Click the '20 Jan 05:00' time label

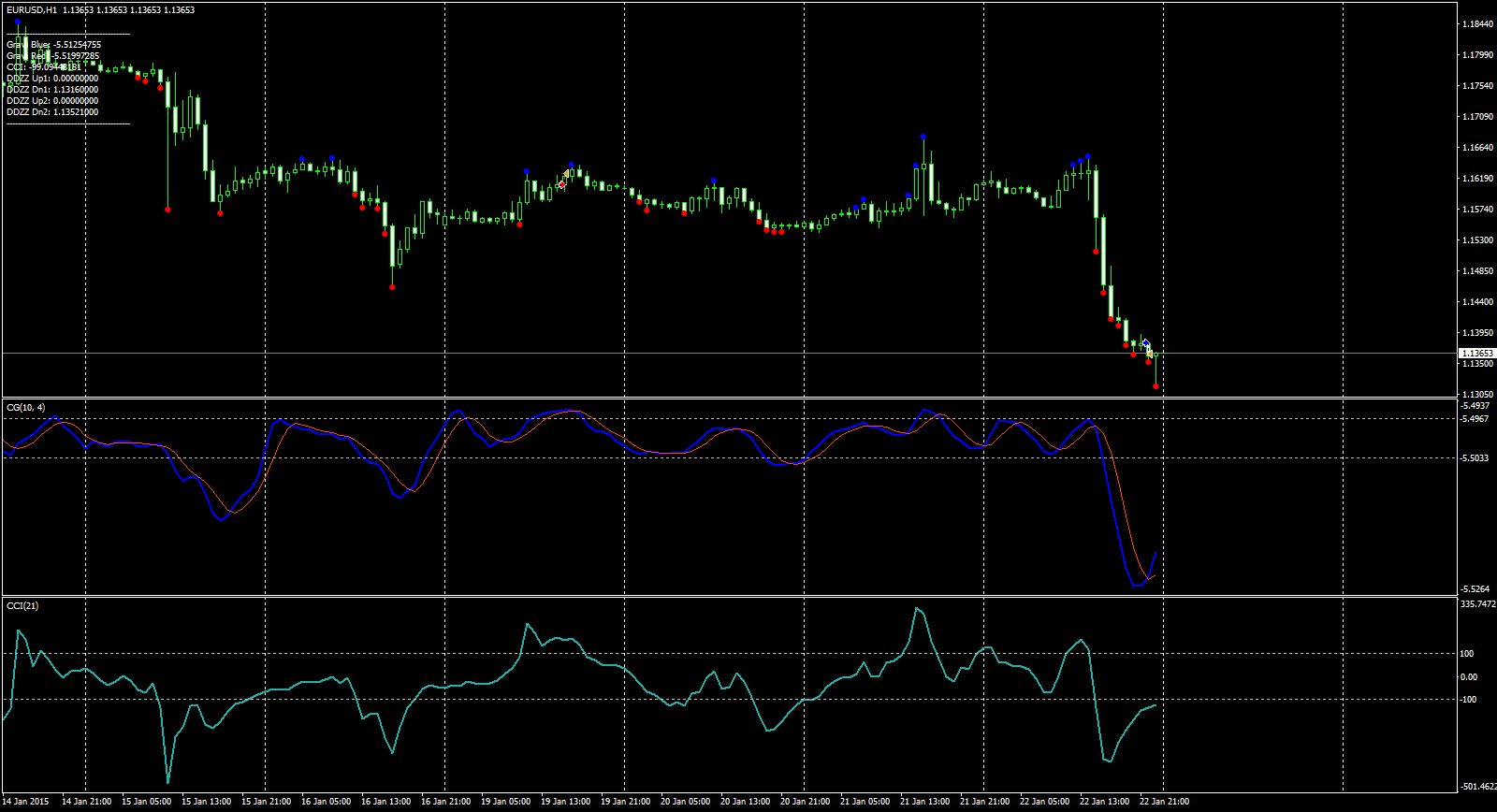click(x=686, y=802)
